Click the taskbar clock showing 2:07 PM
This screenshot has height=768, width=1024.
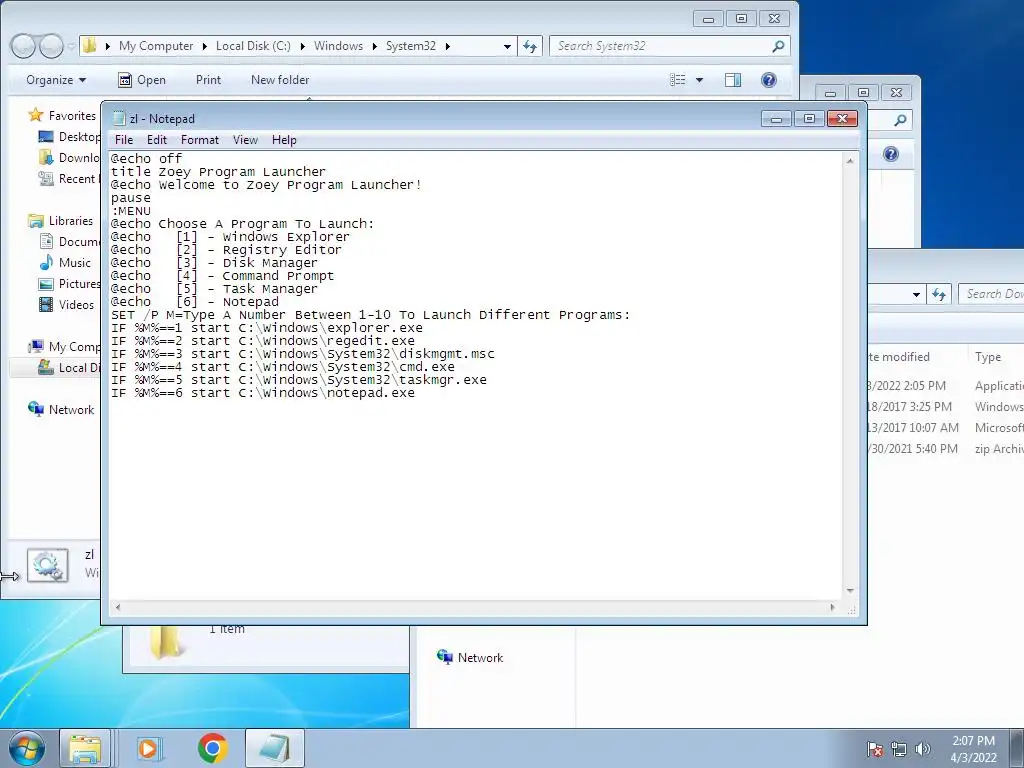(x=973, y=749)
